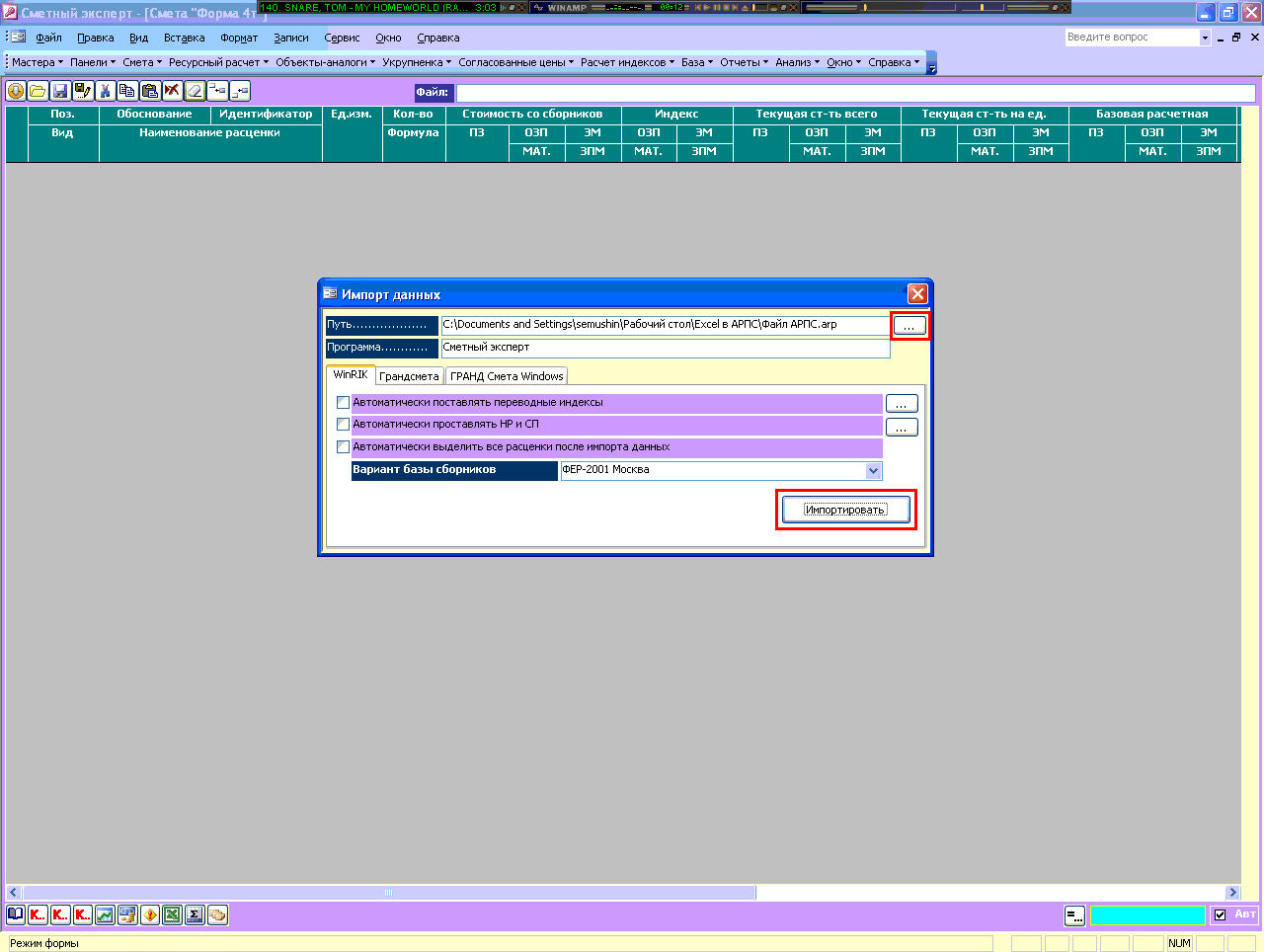Image resolution: width=1264 pixels, height=952 pixels.
Task: Click the toolbar options overflow arrow icon
Action: [x=931, y=64]
